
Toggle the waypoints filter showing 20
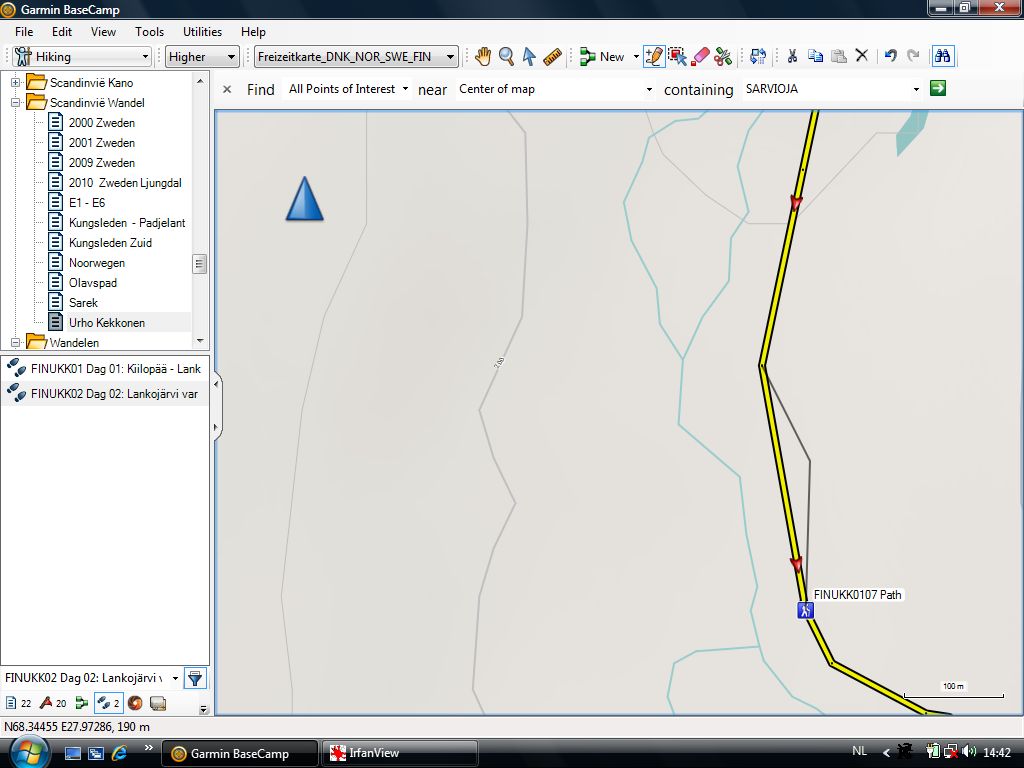tap(53, 703)
